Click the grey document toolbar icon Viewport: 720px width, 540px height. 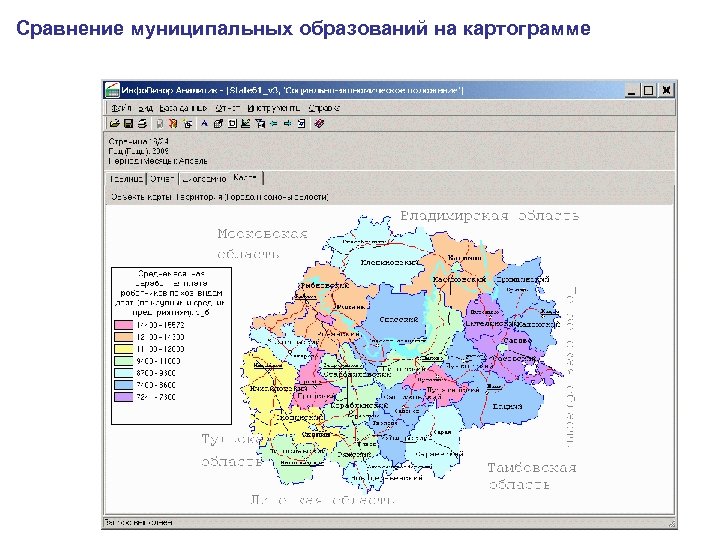(x=159, y=124)
